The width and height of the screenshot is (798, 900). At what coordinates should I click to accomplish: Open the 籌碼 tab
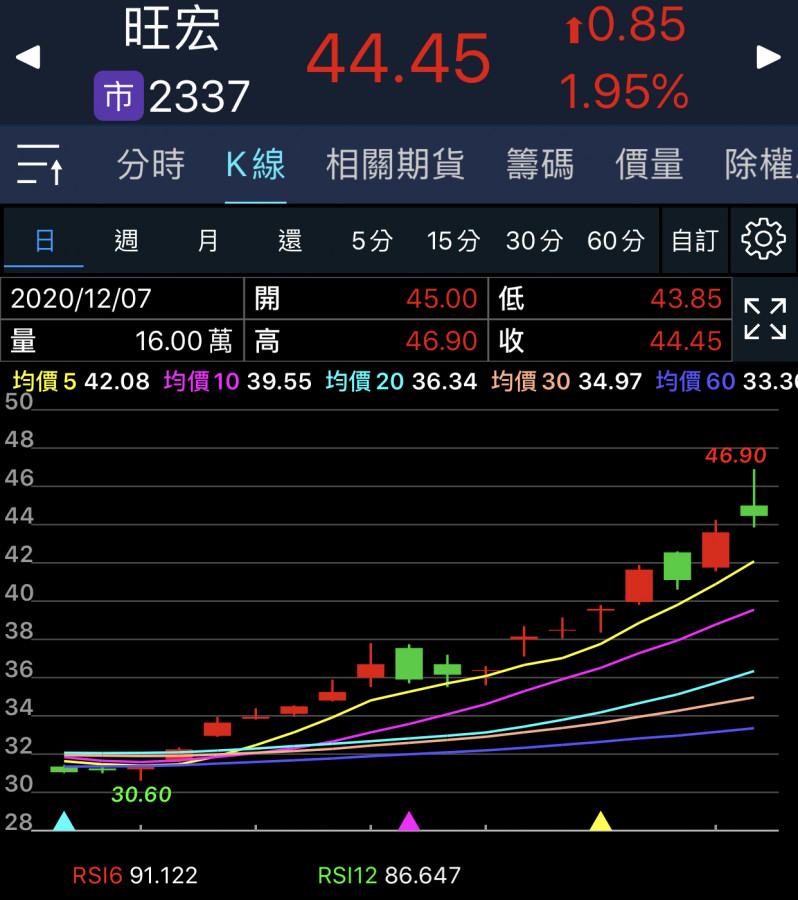click(540, 164)
